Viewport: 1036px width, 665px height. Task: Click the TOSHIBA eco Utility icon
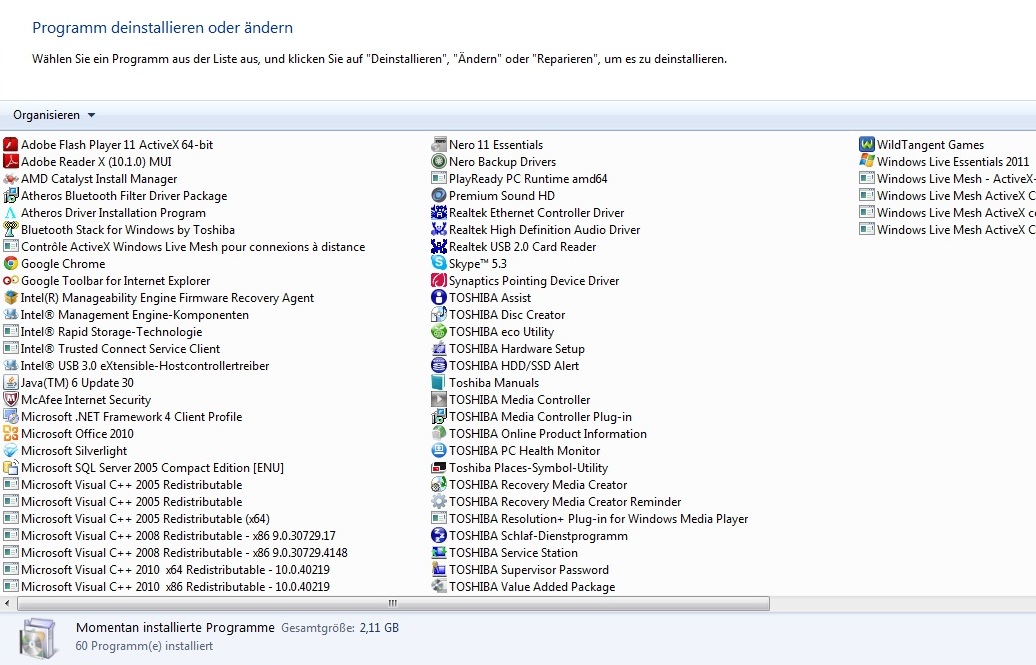439,332
